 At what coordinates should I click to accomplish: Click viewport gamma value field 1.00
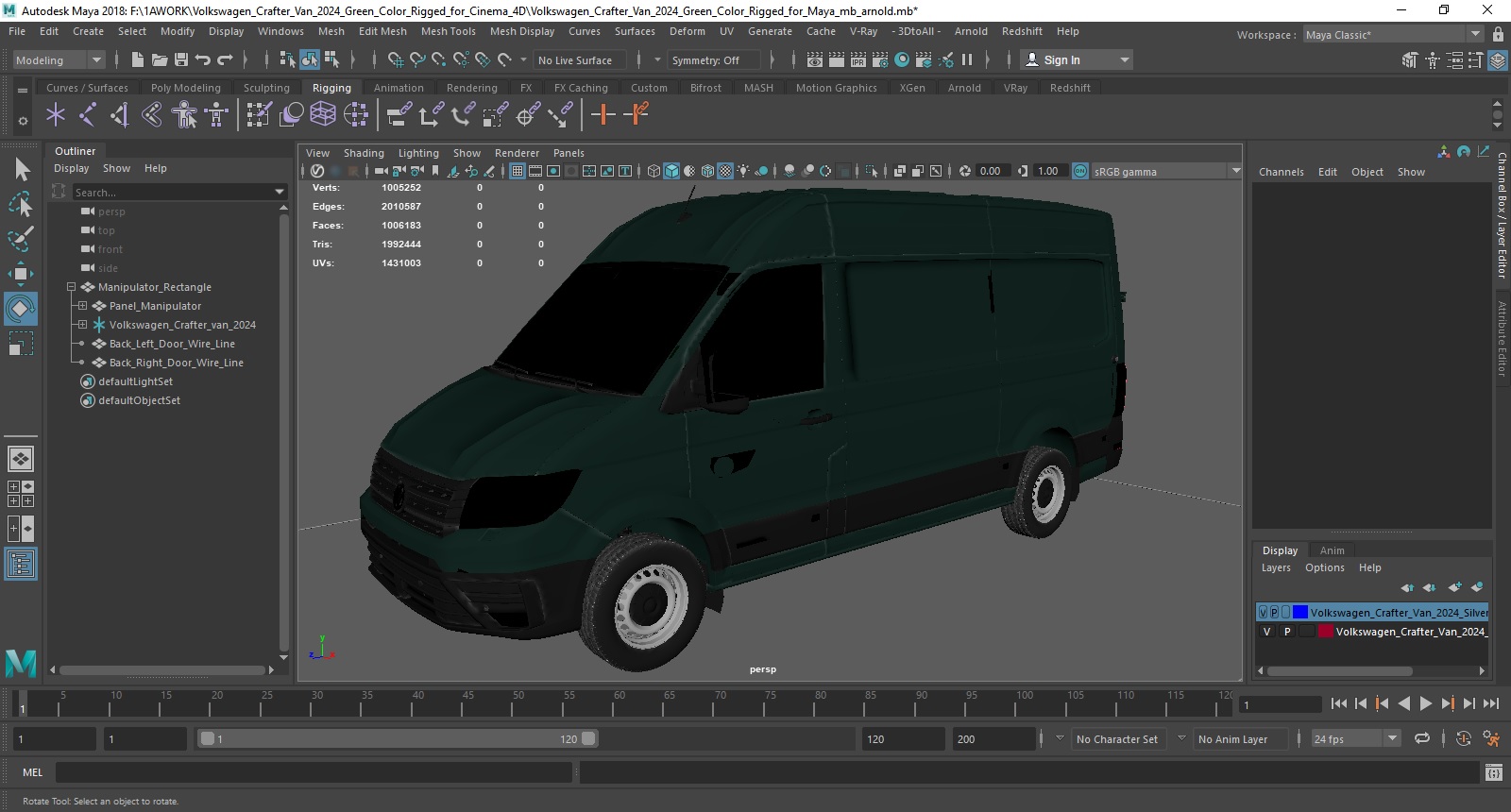[x=1051, y=171]
